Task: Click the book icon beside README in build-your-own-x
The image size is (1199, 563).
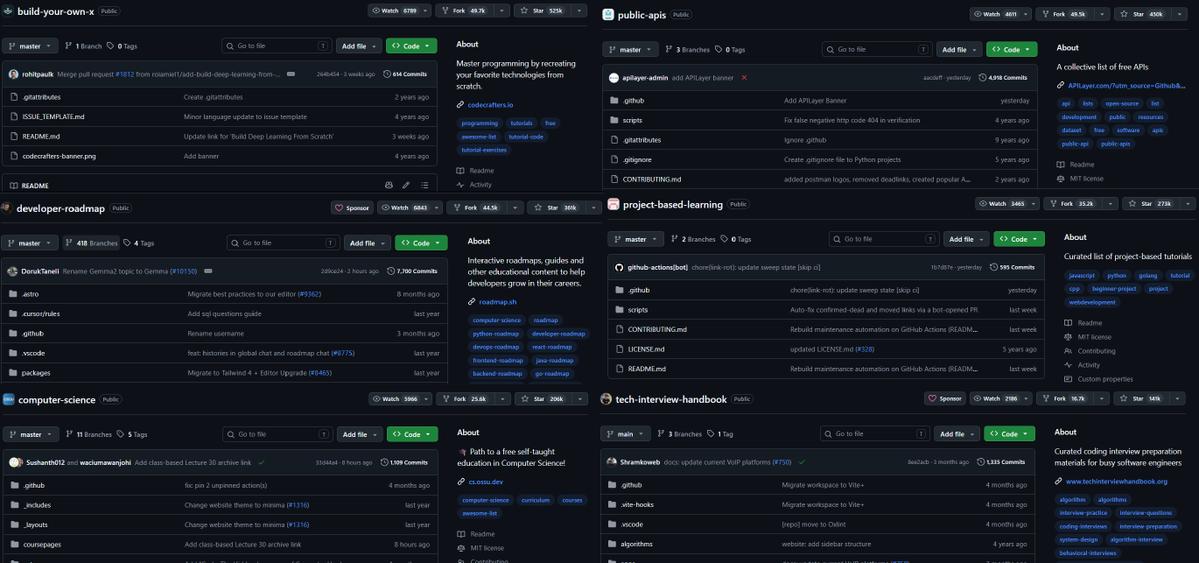Action: pos(14,185)
